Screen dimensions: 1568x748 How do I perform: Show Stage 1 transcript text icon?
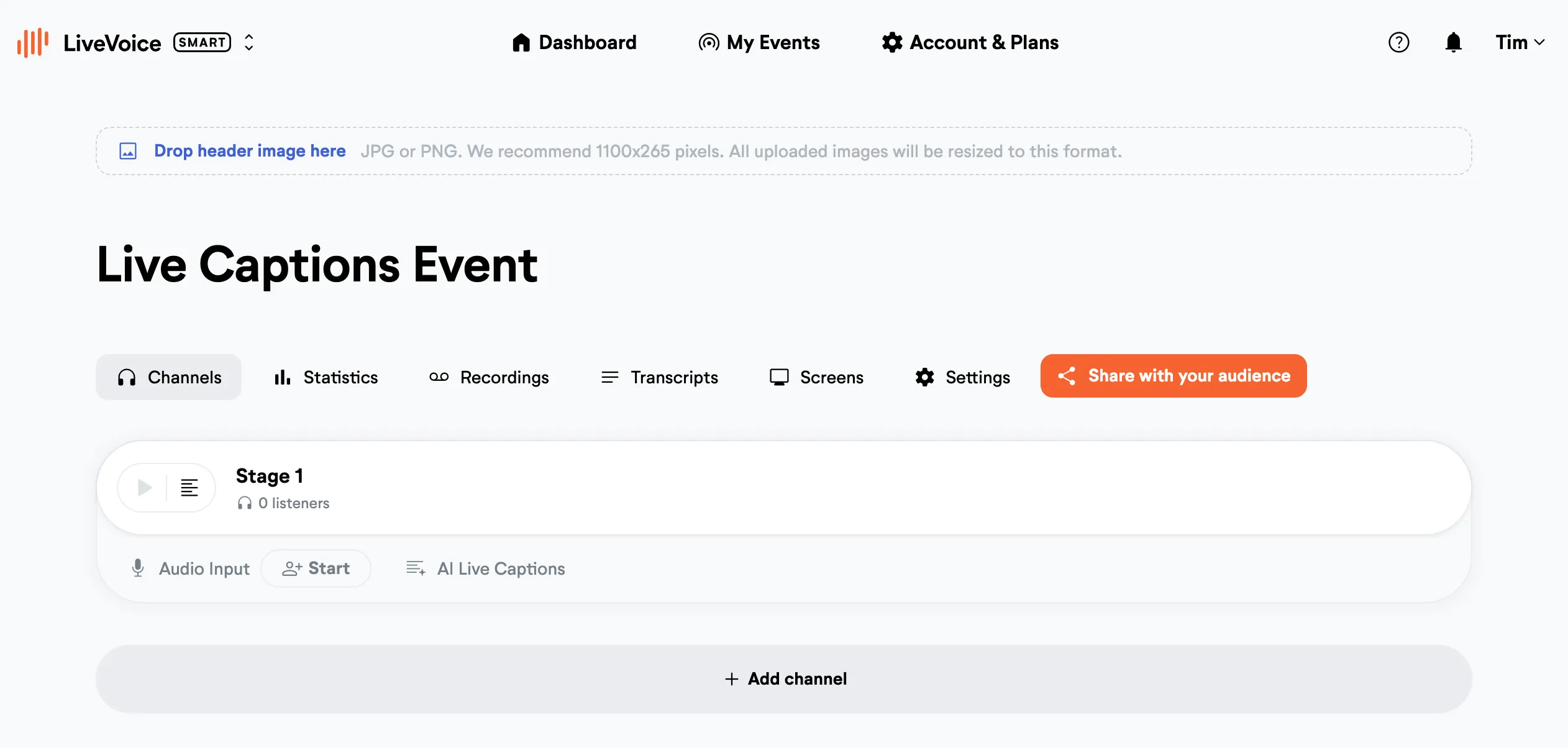click(x=189, y=488)
